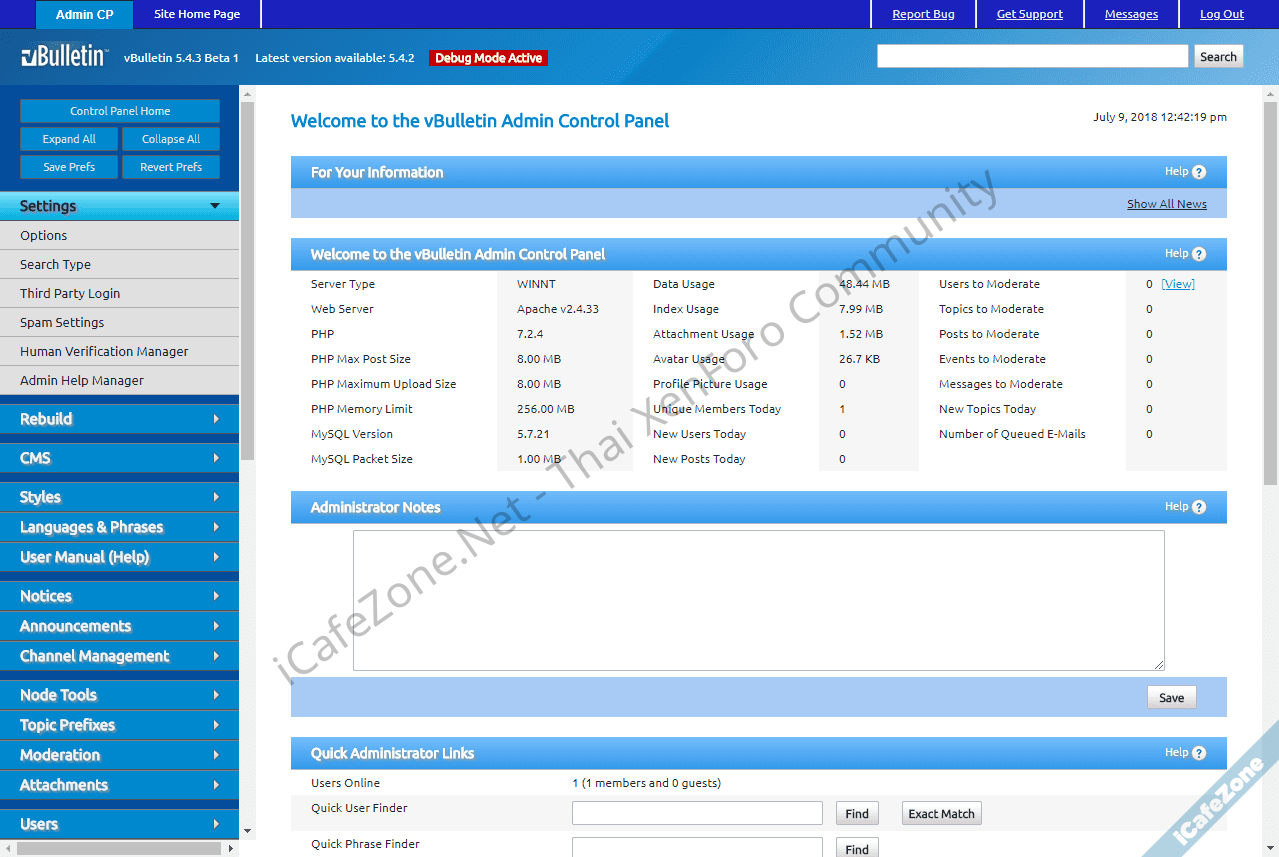The image size is (1279, 857).
Task: Open Help icon beside Administrator Notes
Action: pos(1199,507)
